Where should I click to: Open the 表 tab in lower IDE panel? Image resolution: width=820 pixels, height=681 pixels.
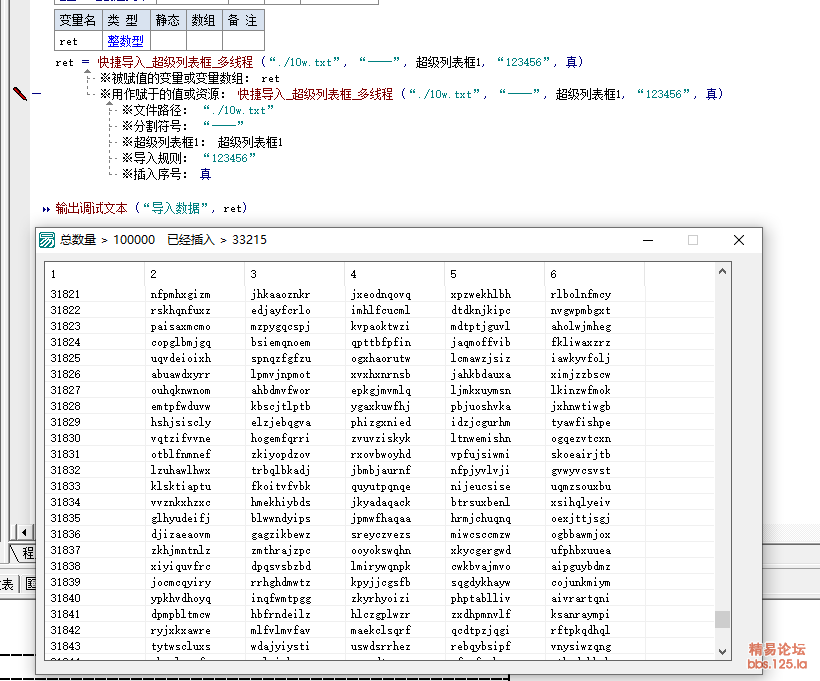point(7,584)
